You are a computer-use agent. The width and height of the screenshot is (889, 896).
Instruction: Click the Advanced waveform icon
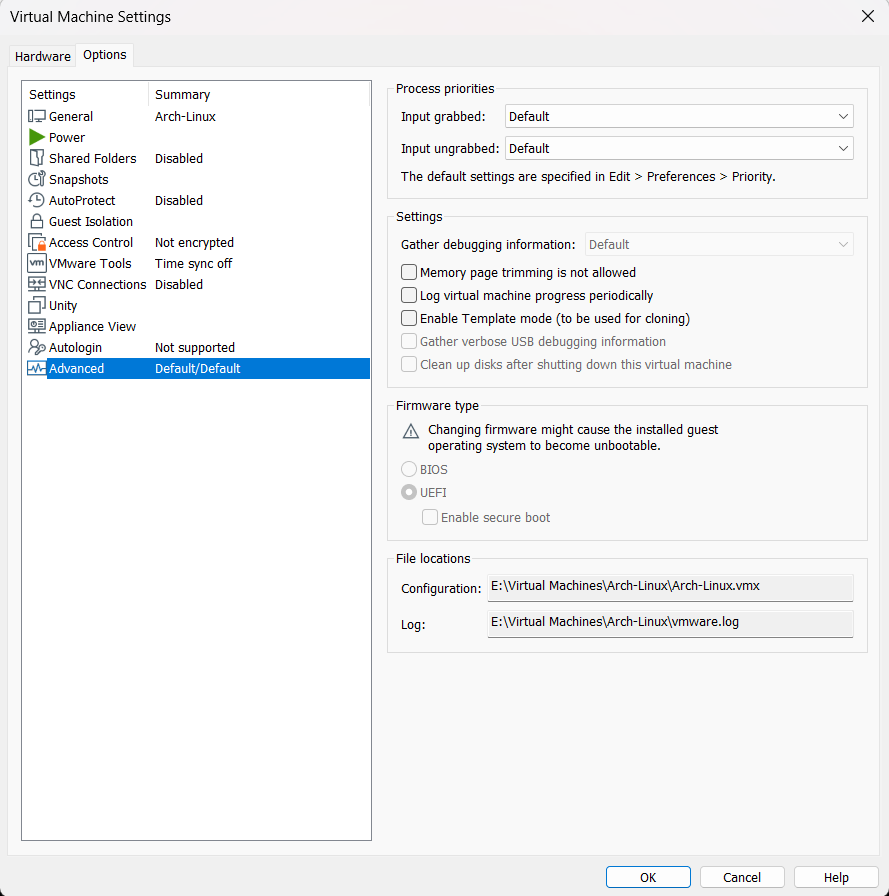(37, 369)
